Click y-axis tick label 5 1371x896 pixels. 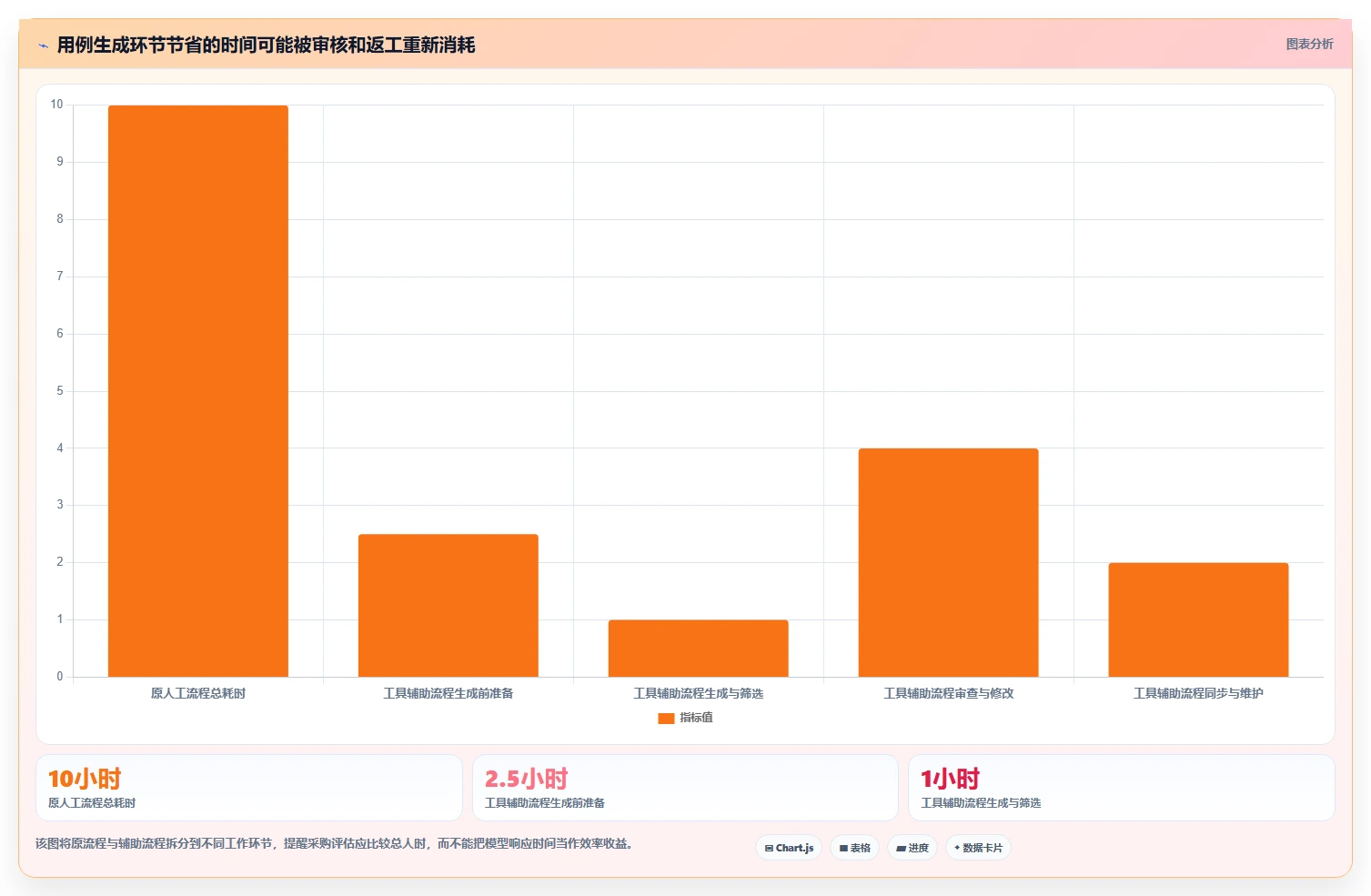(x=60, y=391)
